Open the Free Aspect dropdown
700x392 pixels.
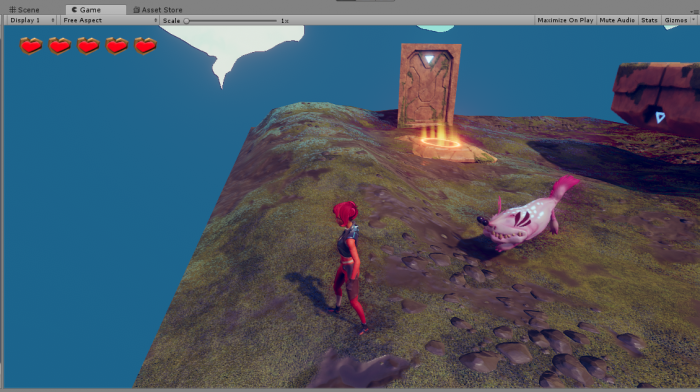(110, 20)
